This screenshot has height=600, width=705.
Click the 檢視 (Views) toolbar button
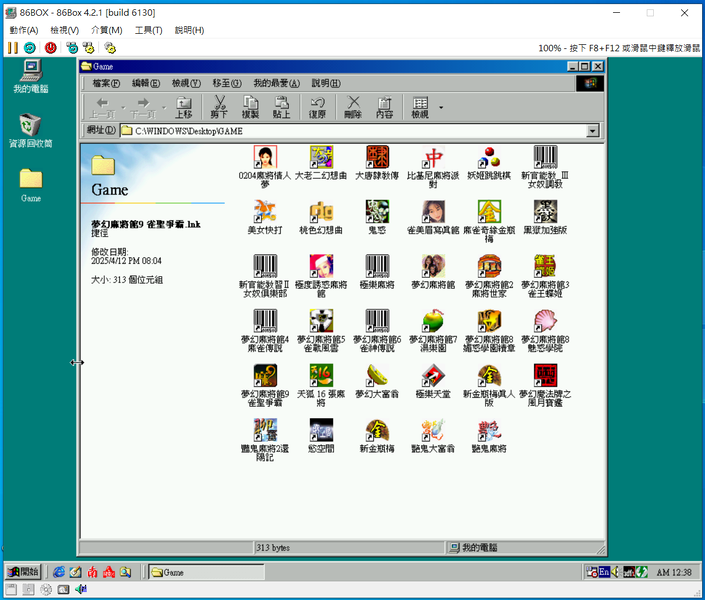tap(420, 107)
